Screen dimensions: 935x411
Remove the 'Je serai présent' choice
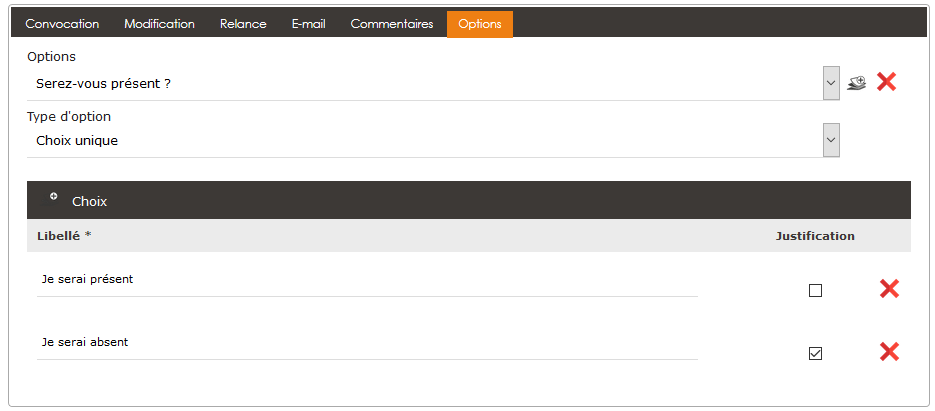888,289
